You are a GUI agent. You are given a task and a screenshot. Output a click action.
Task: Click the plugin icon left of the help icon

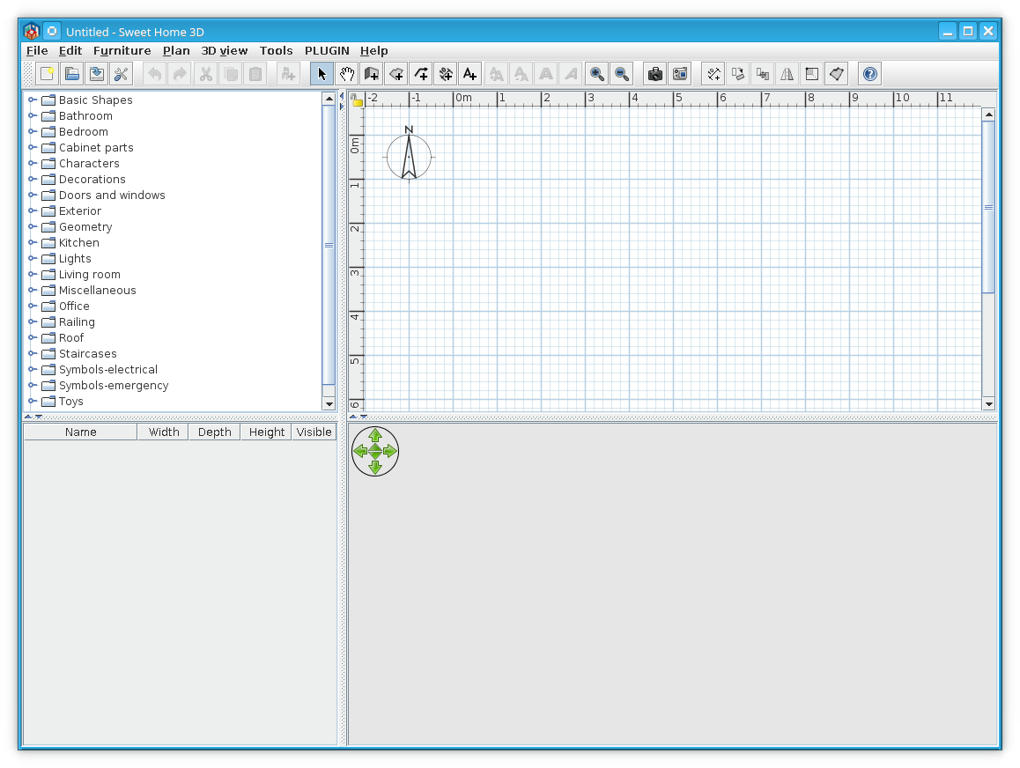(837, 74)
